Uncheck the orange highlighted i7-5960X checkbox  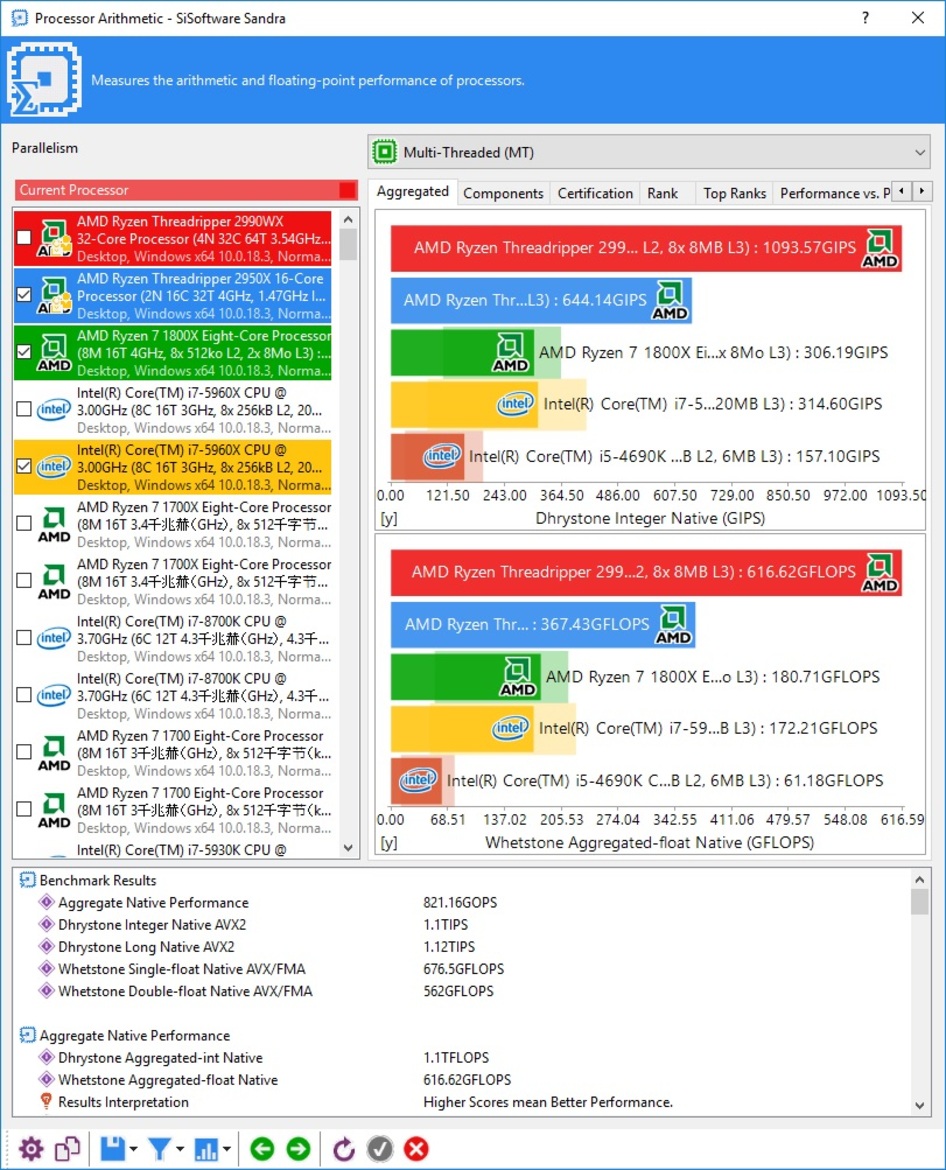click(24, 466)
